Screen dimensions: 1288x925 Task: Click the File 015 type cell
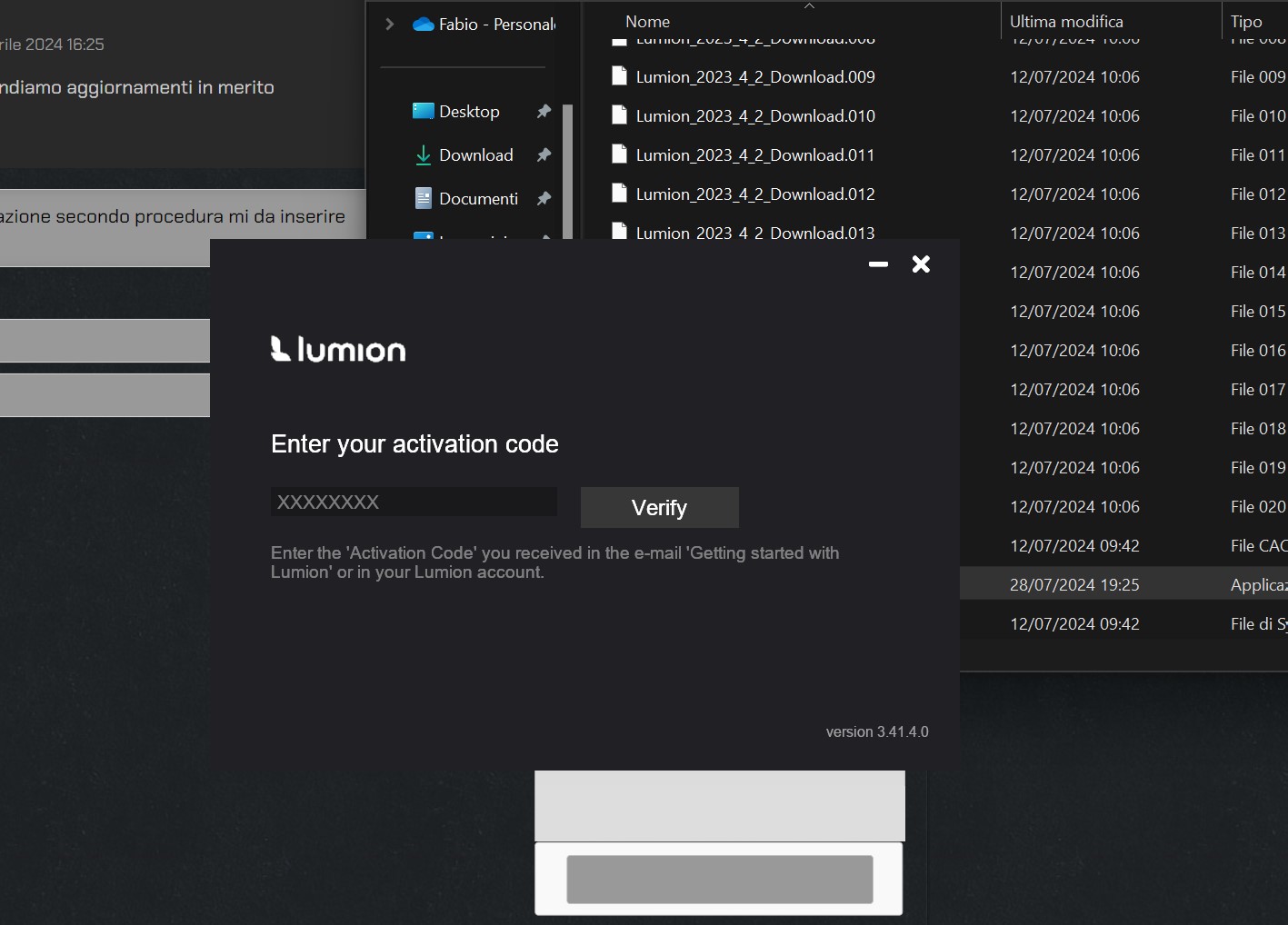tap(1258, 312)
